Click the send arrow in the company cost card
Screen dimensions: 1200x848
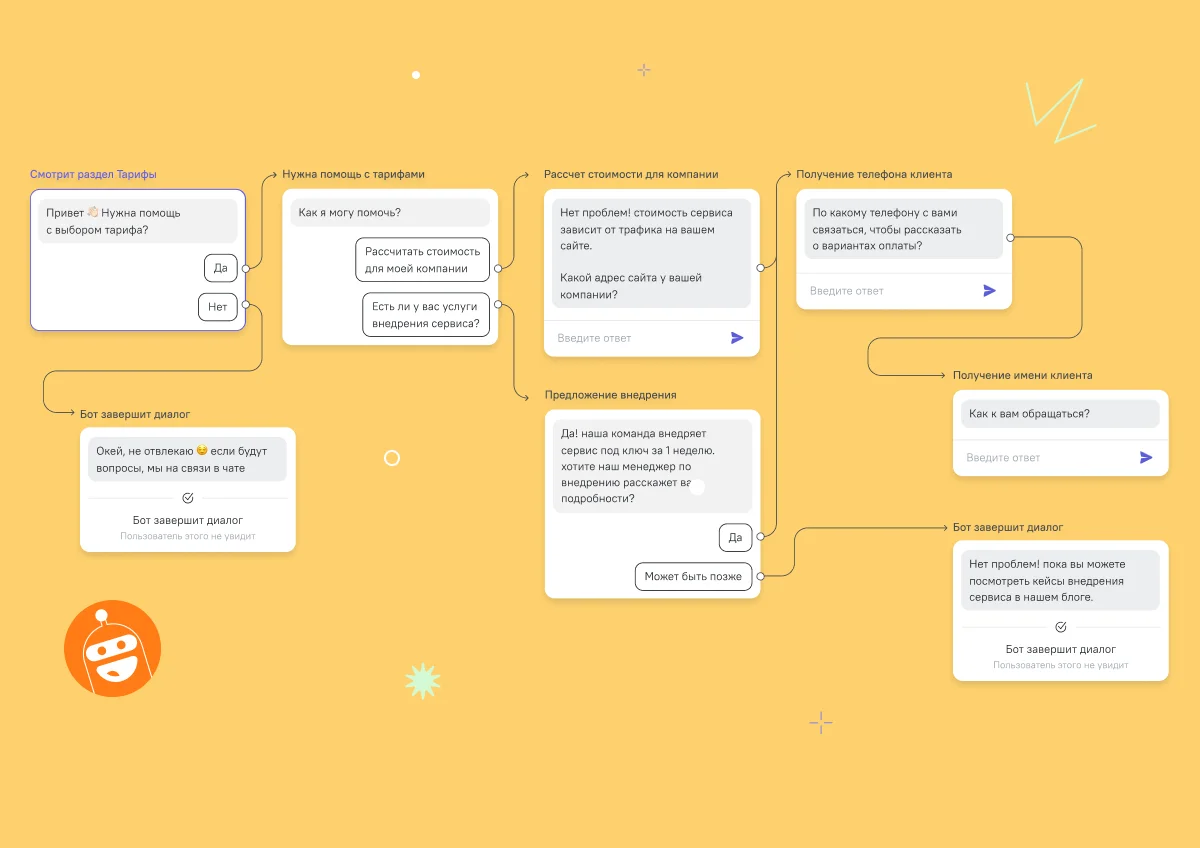click(737, 338)
